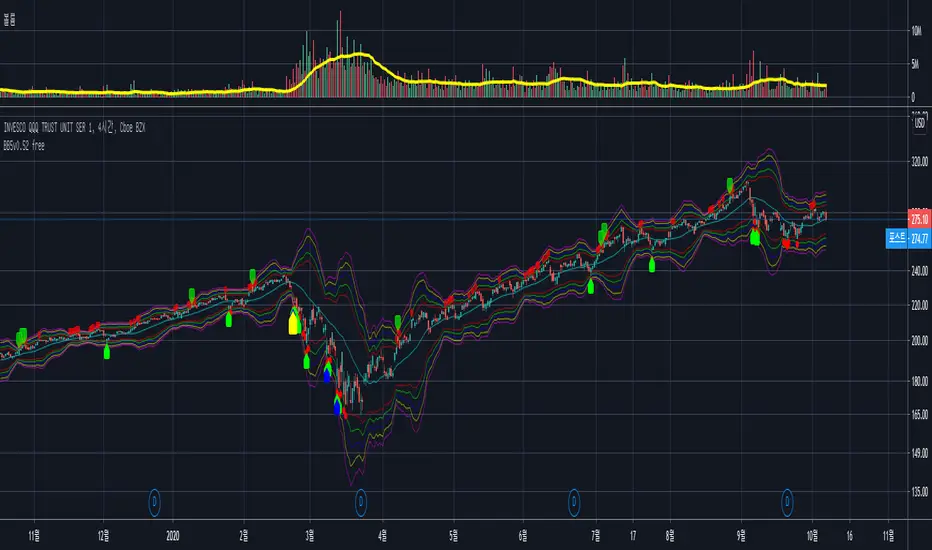Click the 8월 label on the time axis
932x550 pixels.
[670, 536]
